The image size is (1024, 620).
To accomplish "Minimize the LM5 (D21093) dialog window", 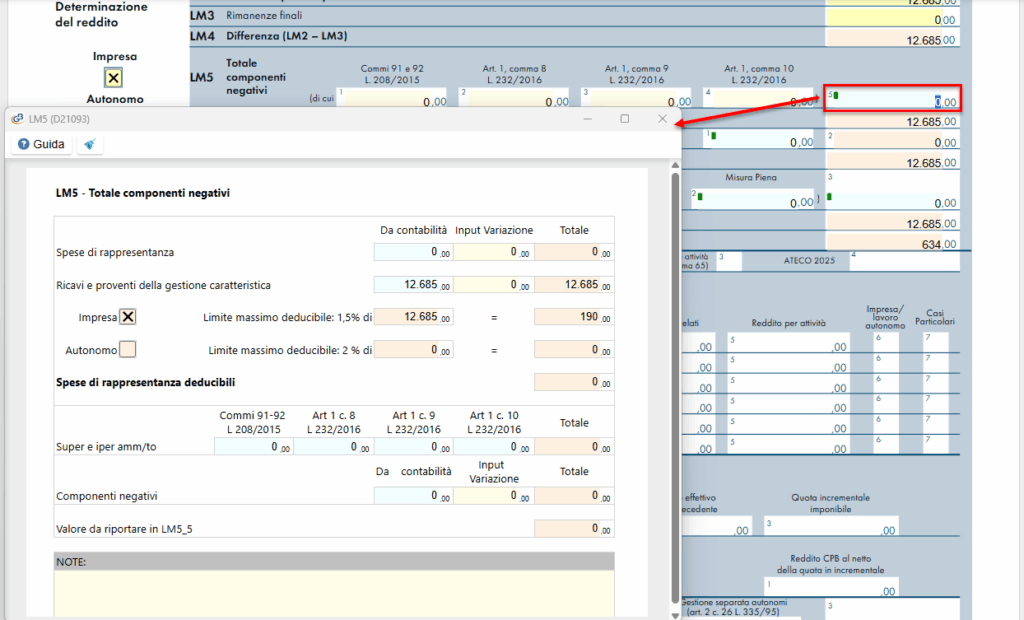I will (x=588, y=119).
